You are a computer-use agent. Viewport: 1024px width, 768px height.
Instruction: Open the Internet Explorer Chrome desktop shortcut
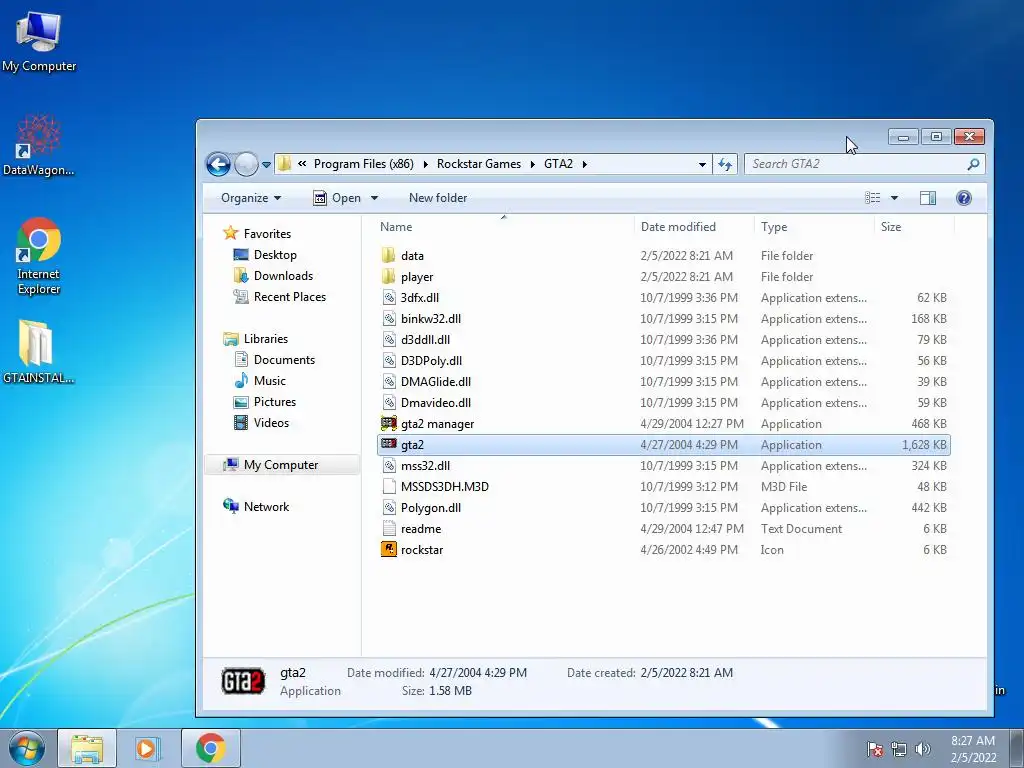(39, 257)
